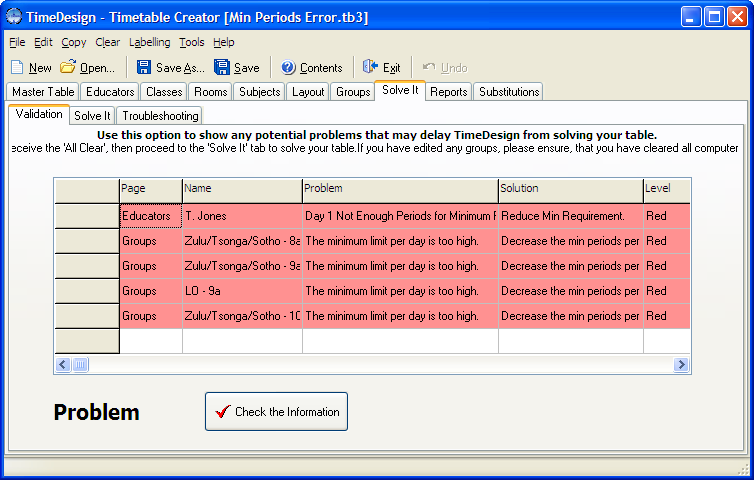Click the scroll-left arrow on the table
Screen dimensions: 754x480
point(63,365)
